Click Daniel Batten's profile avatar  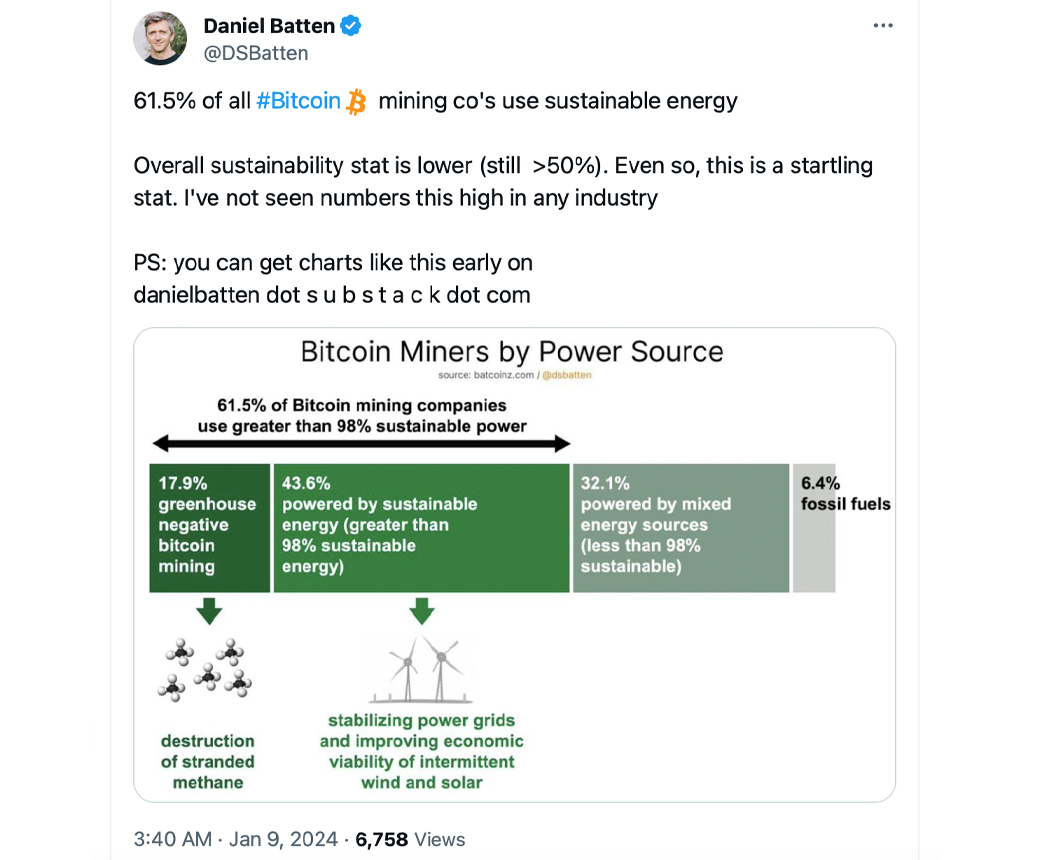coord(160,38)
